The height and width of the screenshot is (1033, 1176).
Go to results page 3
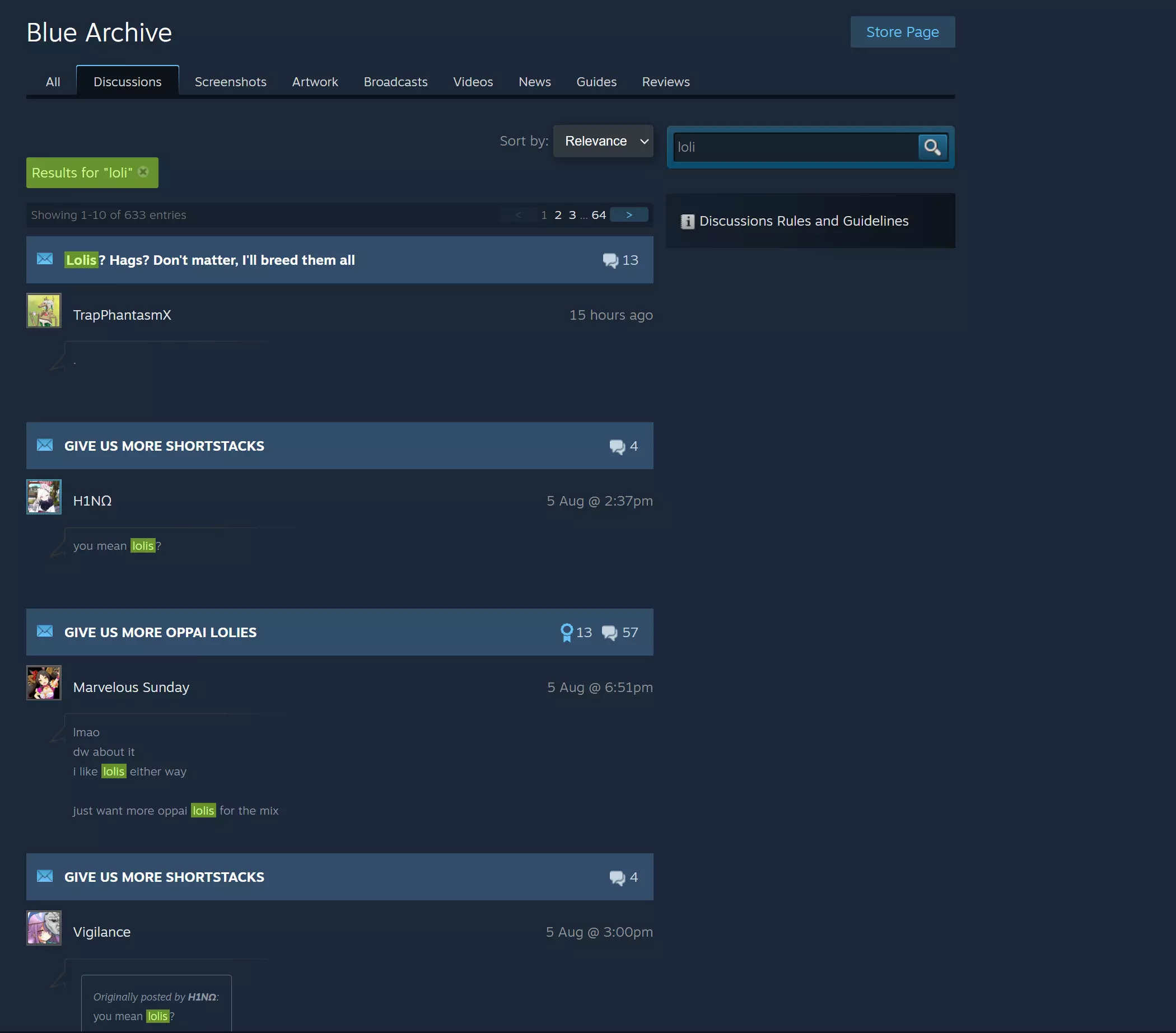pos(572,214)
